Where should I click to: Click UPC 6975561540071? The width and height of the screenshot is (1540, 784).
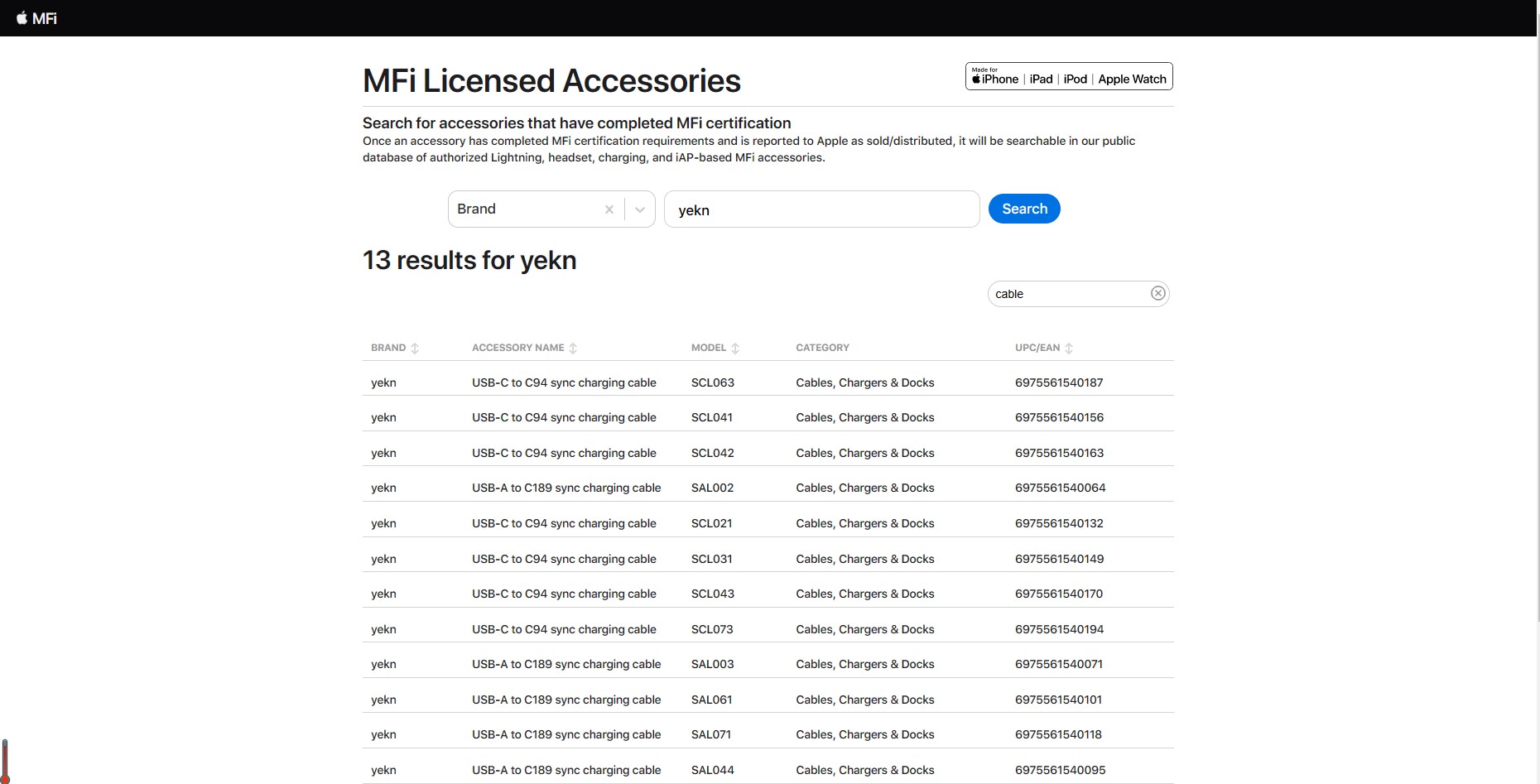1059,664
